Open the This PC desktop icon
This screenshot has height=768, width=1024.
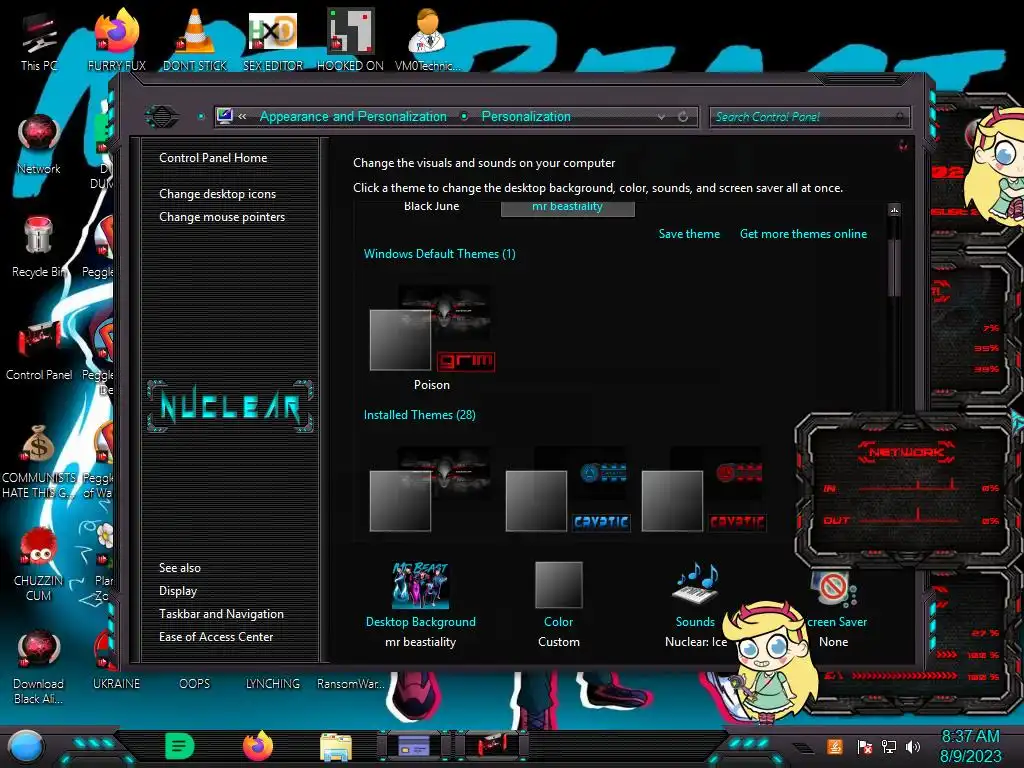click(39, 41)
